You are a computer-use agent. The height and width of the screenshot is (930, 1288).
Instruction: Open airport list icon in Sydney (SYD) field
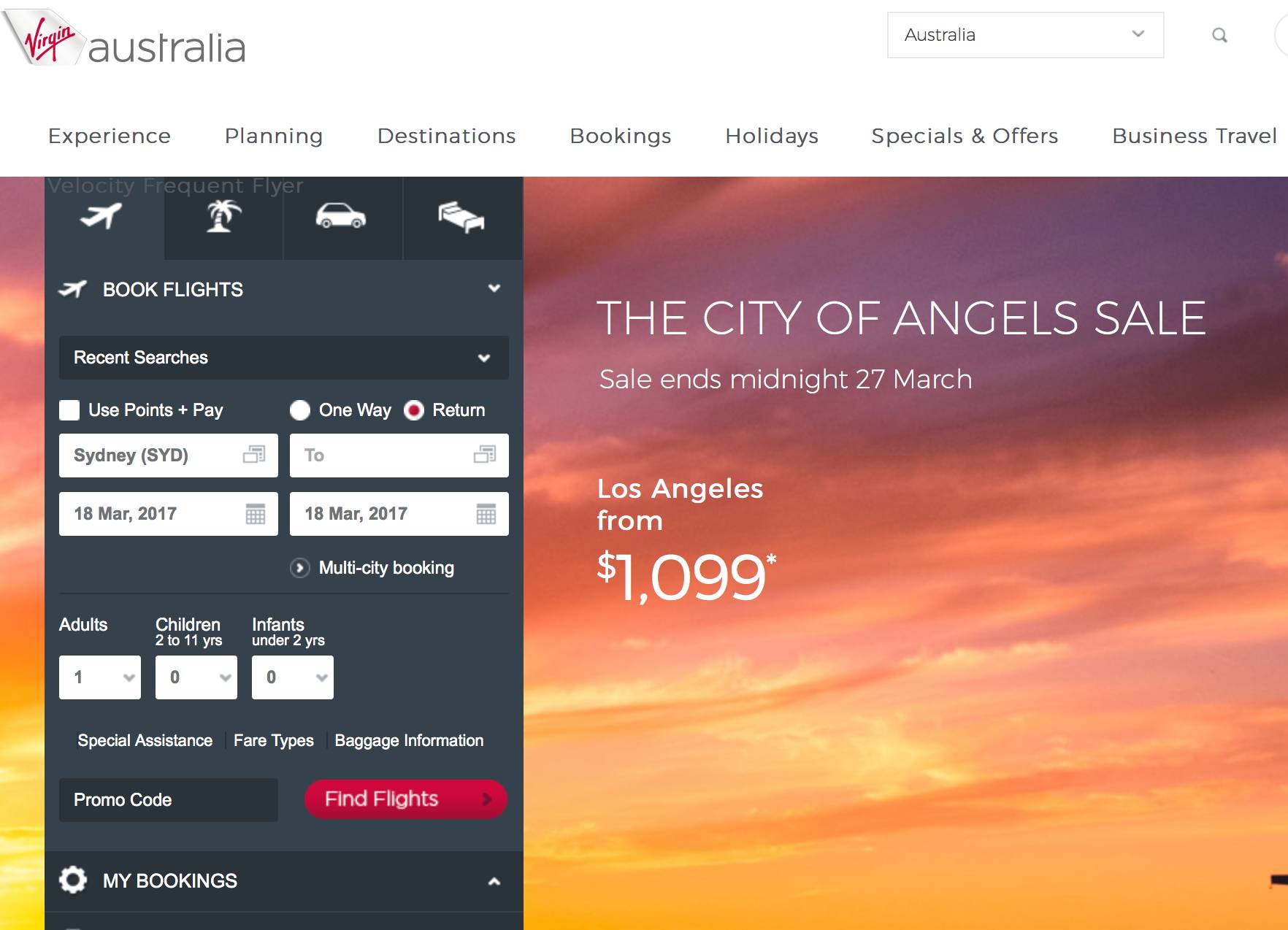click(x=254, y=455)
